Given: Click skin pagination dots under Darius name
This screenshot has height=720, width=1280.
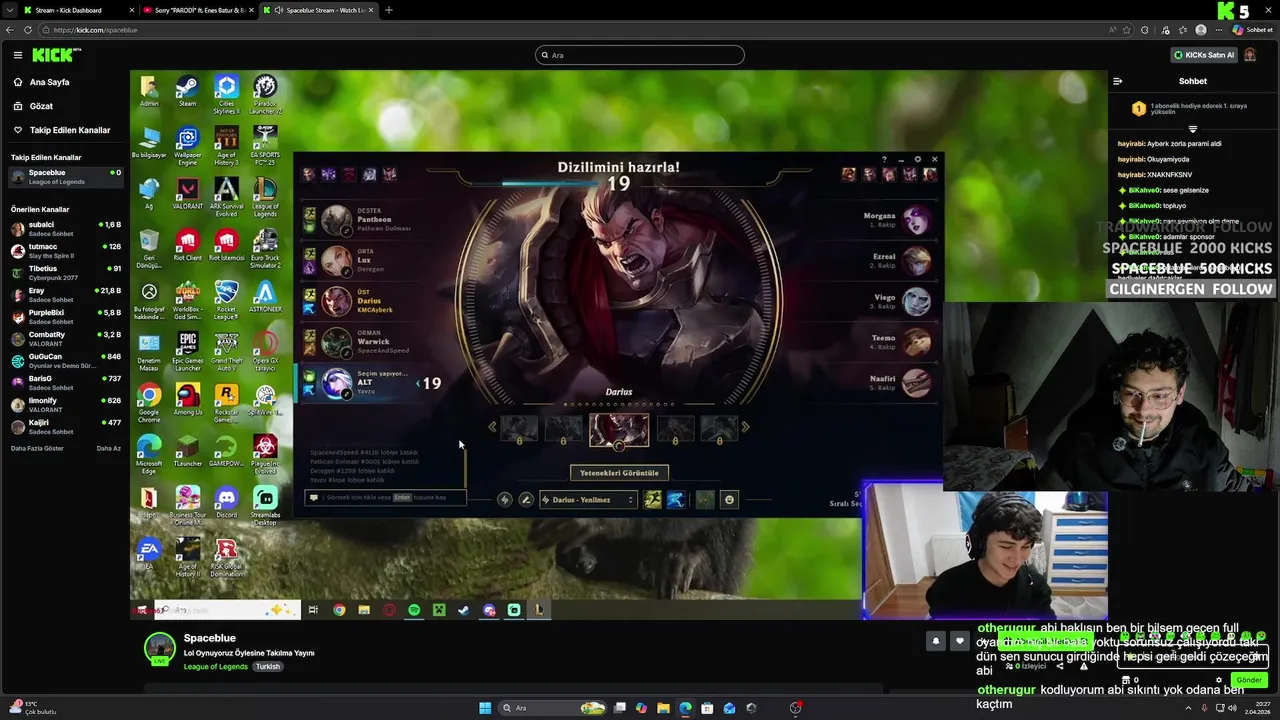Looking at the screenshot, I should coord(619,404).
